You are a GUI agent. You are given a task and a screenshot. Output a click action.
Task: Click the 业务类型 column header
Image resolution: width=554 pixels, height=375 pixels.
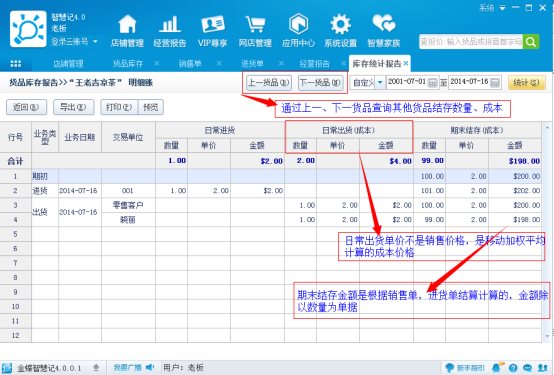(x=45, y=137)
